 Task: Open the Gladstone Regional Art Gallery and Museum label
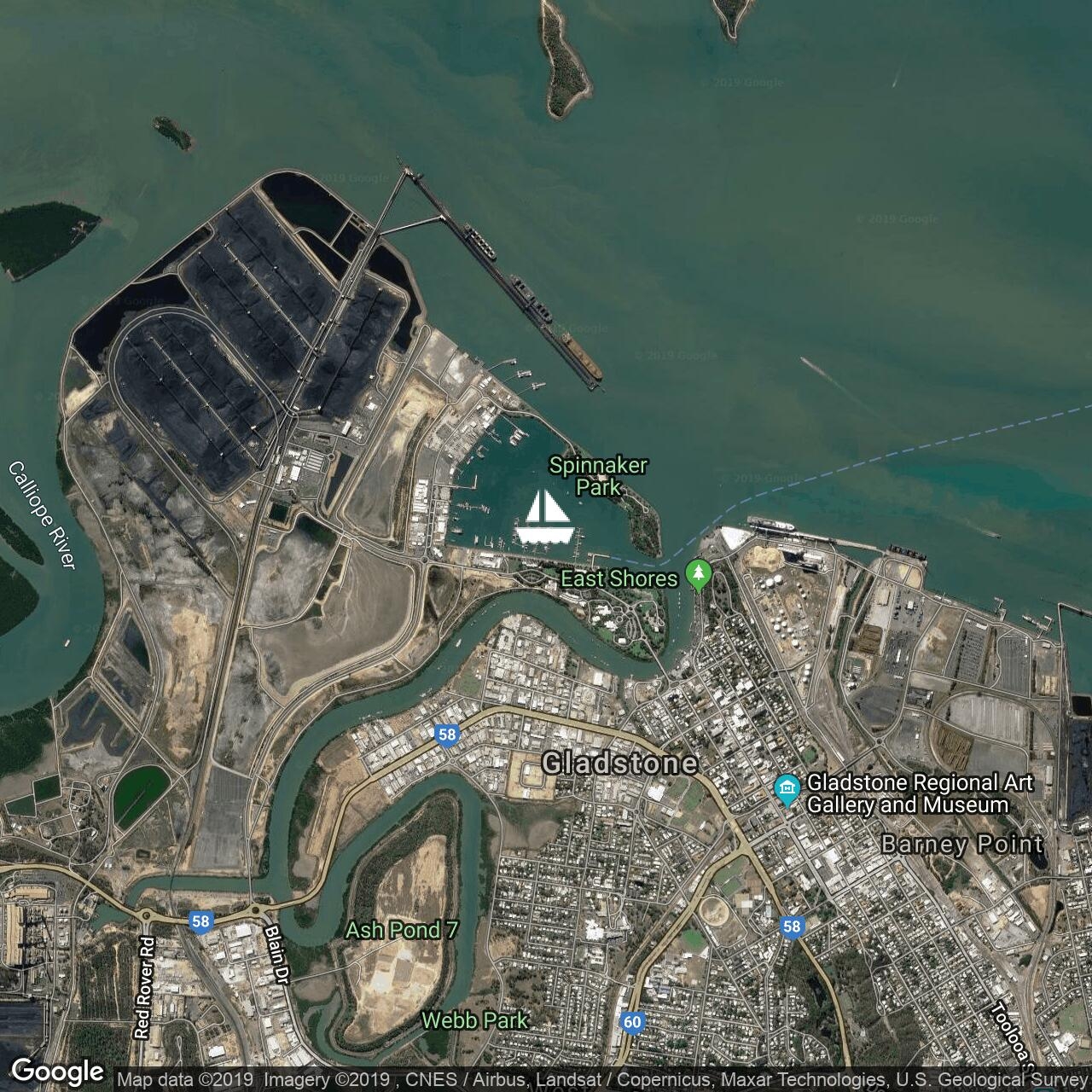(921, 793)
